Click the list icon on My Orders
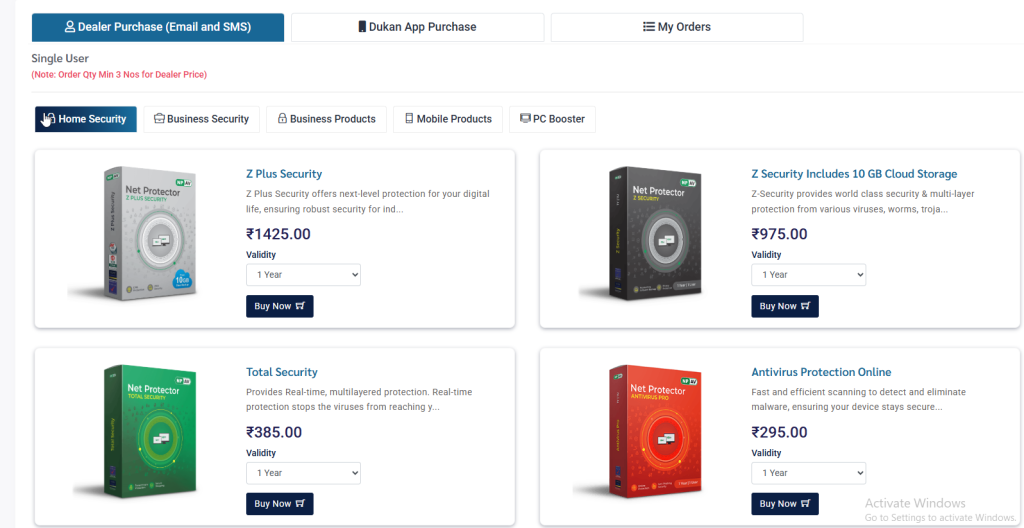Image resolution: width=1024 pixels, height=528 pixels. click(x=649, y=27)
